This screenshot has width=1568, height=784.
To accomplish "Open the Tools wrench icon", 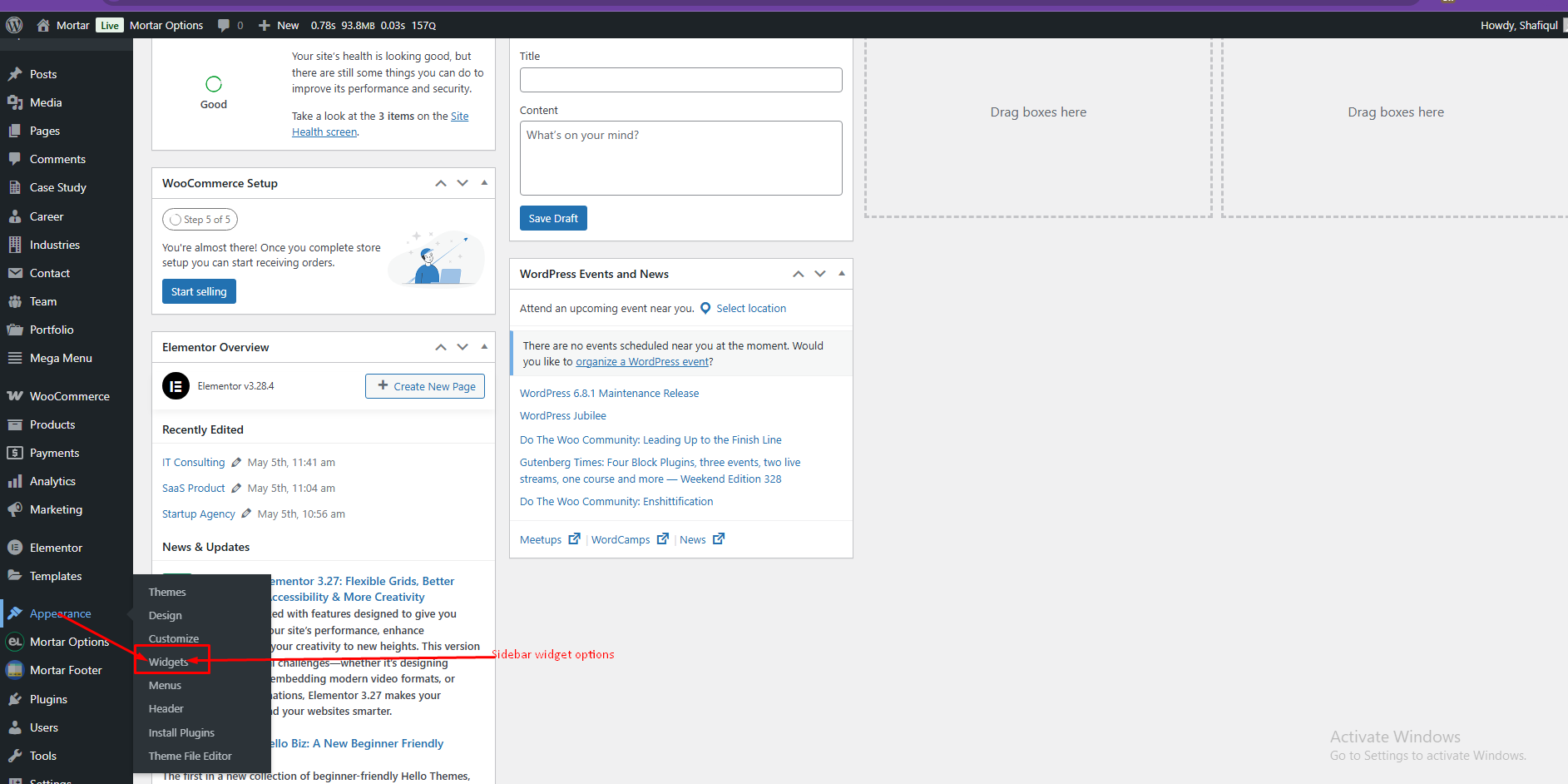I will (x=15, y=756).
